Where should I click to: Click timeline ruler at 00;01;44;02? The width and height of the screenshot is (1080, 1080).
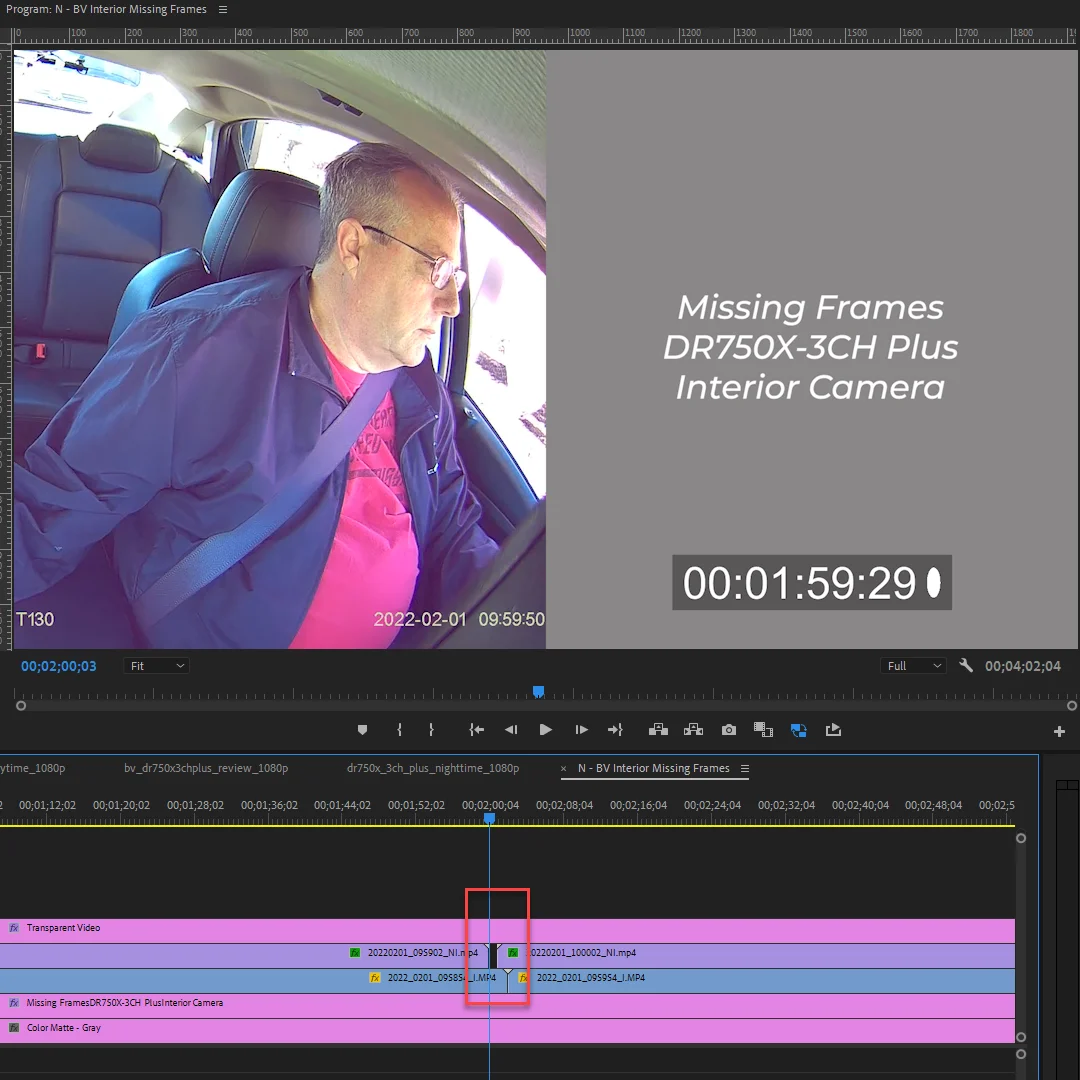click(342, 804)
